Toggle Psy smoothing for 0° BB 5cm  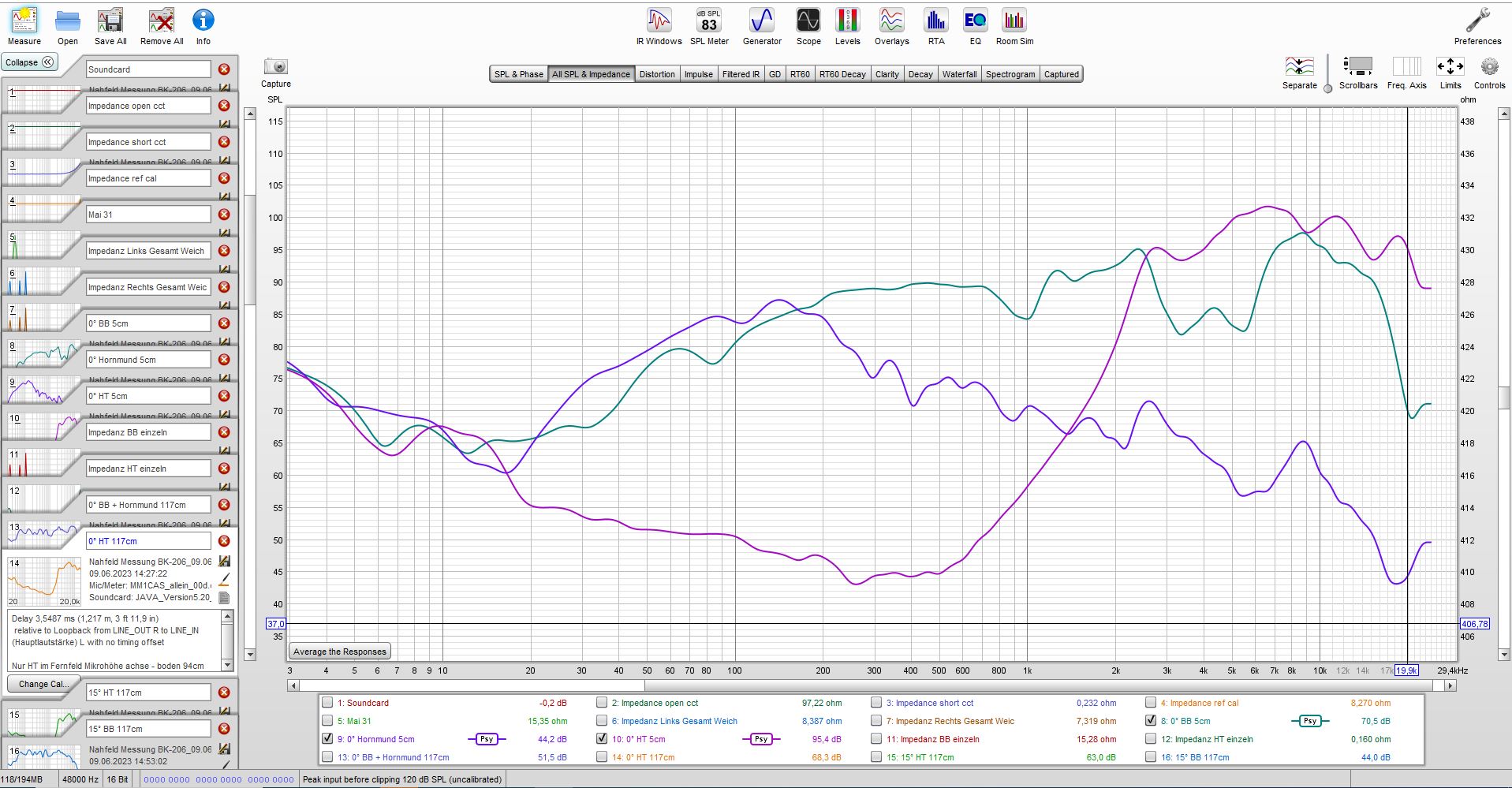point(1310,721)
